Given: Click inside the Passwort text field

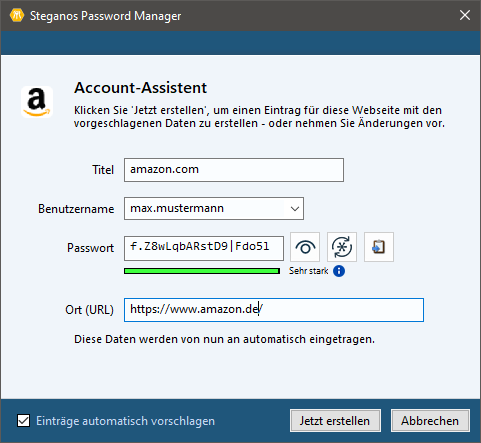Looking at the screenshot, I should (204, 248).
